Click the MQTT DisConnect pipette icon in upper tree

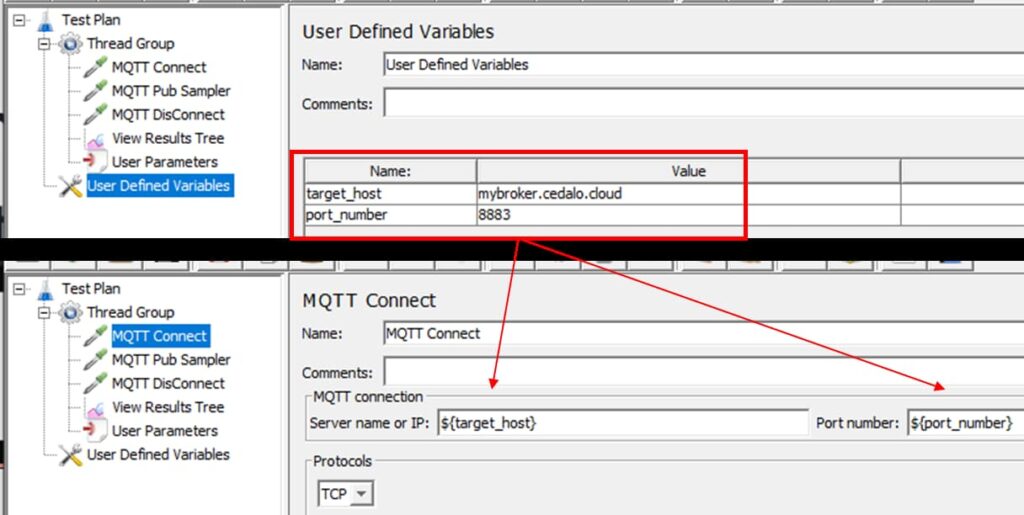tap(95, 114)
